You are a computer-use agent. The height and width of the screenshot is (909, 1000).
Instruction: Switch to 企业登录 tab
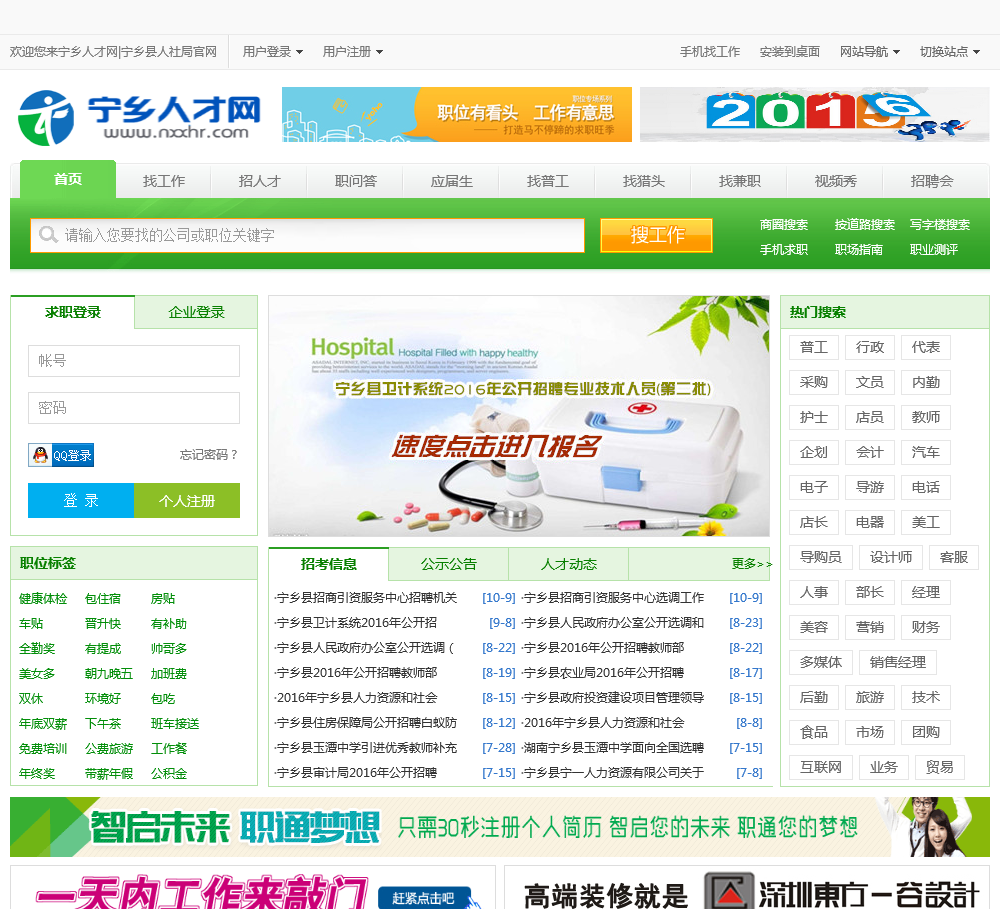click(196, 312)
